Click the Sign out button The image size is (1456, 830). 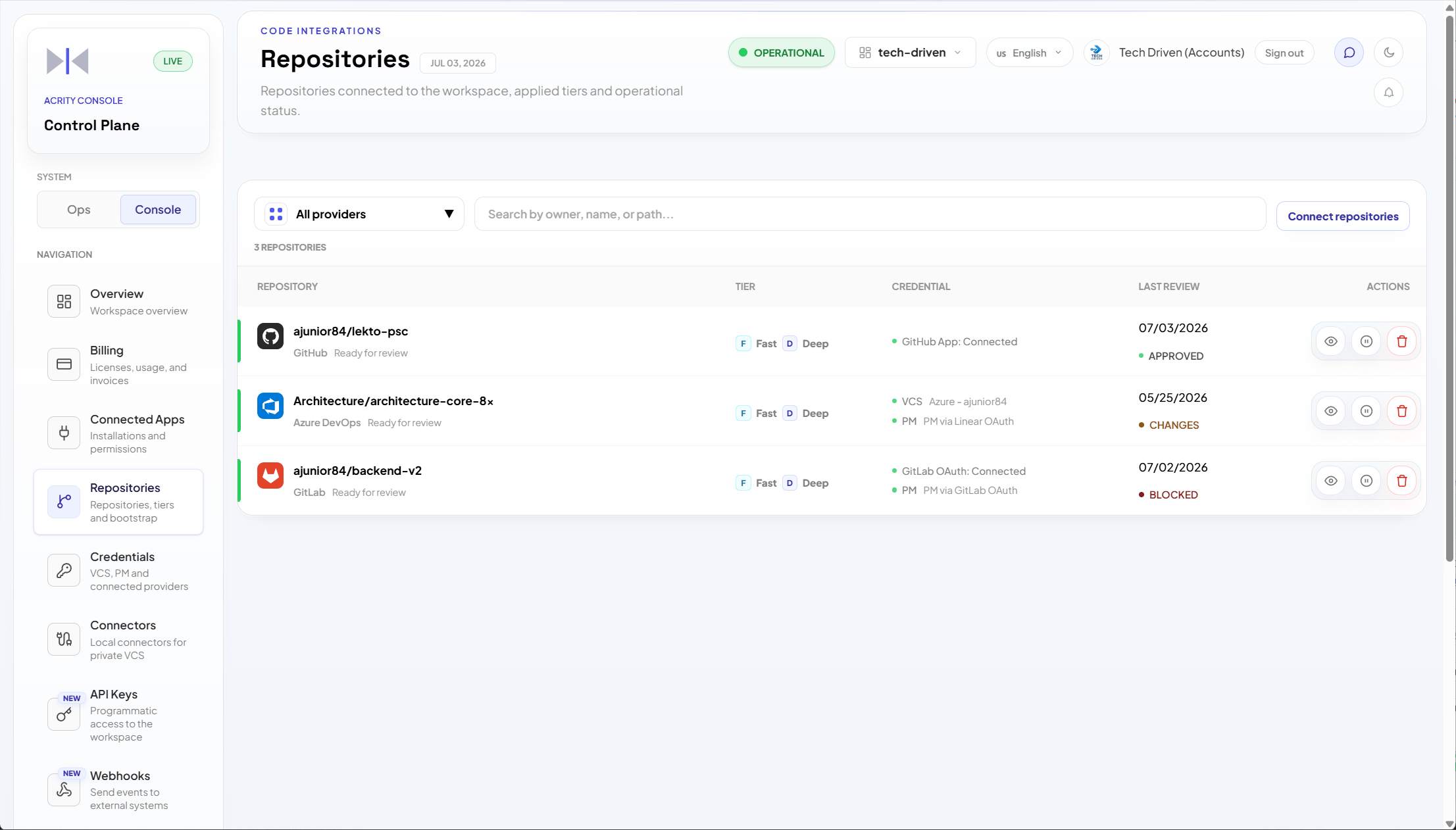click(x=1284, y=53)
